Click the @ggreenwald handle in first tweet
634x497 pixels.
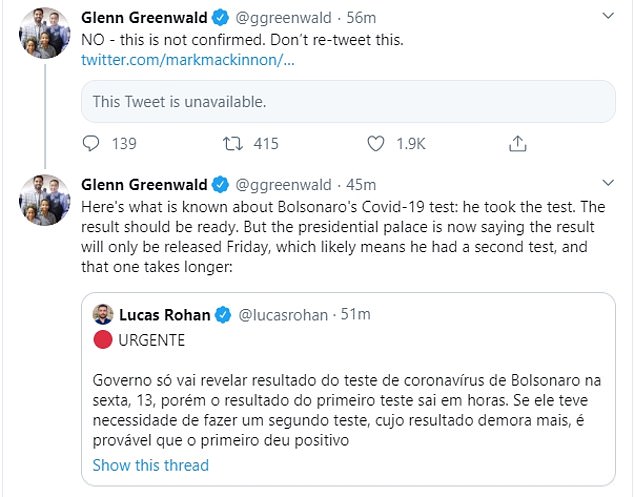pos(284,17)
